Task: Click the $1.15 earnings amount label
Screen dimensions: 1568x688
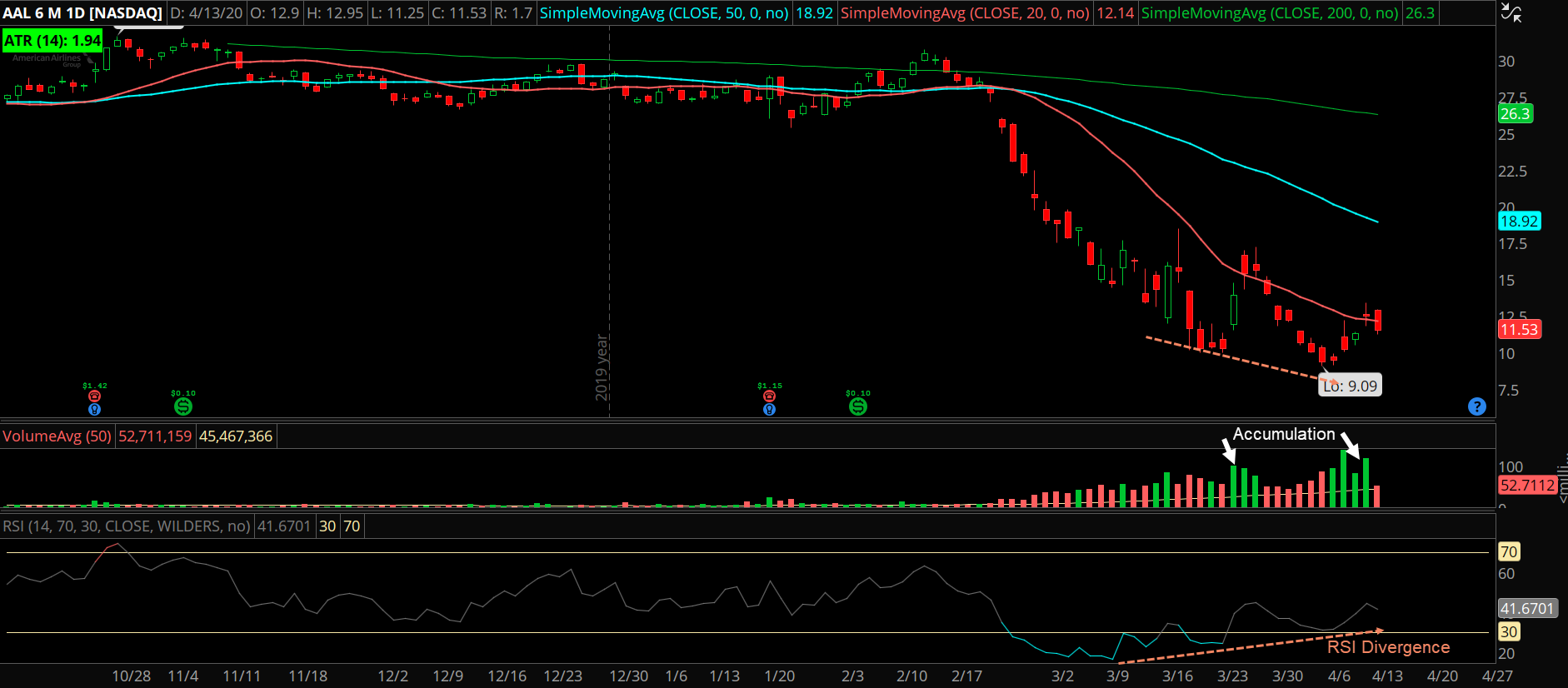Action: click(770, 386)
